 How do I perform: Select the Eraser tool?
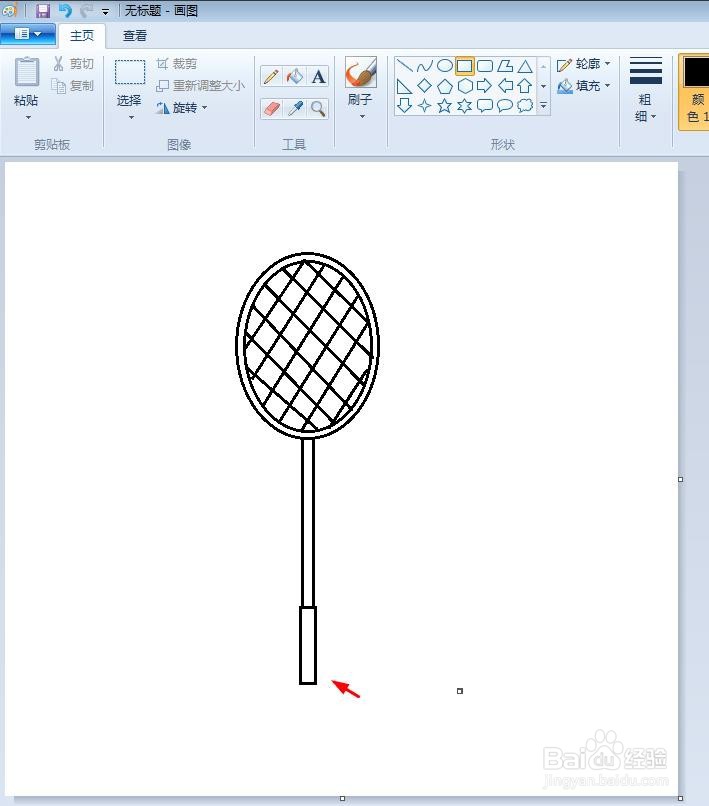271,108
